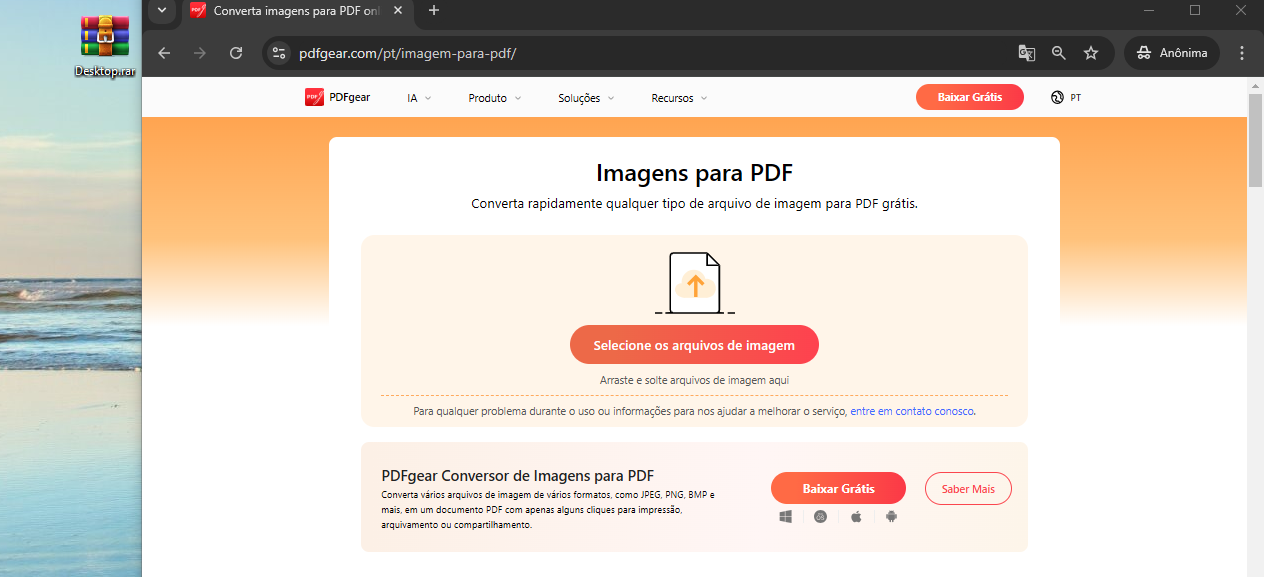Click the Android platform icon
This screenshot has height=577, width=1264.
click(x=891, y=517)
